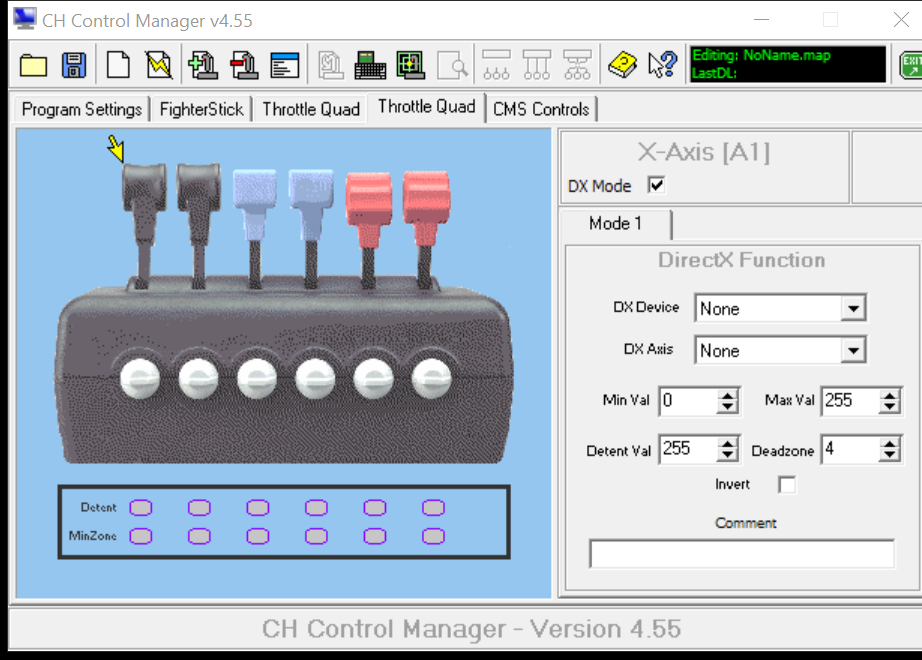Open the green crosshair calibration icon
The width and height of the screenshot is (922, 660).
410,65
